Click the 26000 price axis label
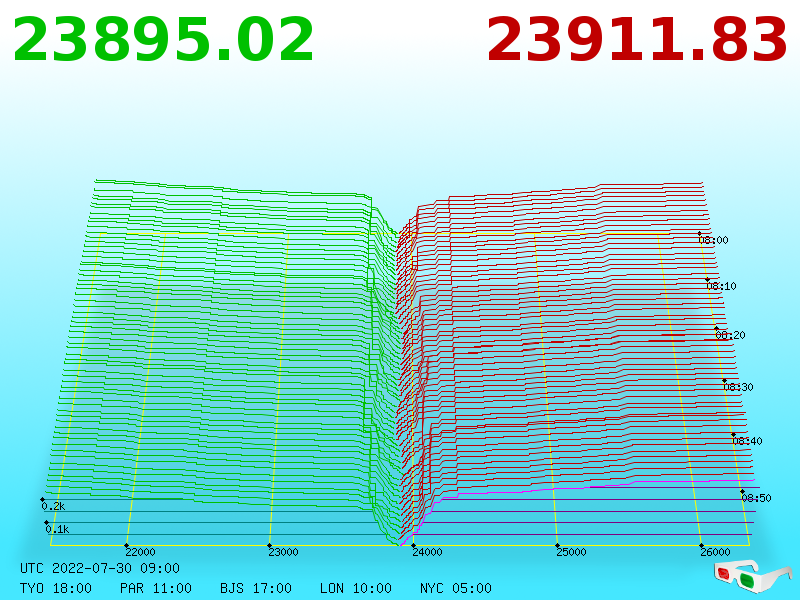800x600 pixels. [715, 552]
